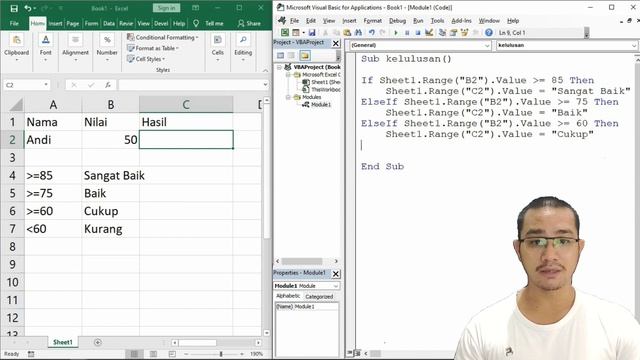The image size is (640, 360).
Task: Close the Properties - Module1 pane
Action: point(336,273)
